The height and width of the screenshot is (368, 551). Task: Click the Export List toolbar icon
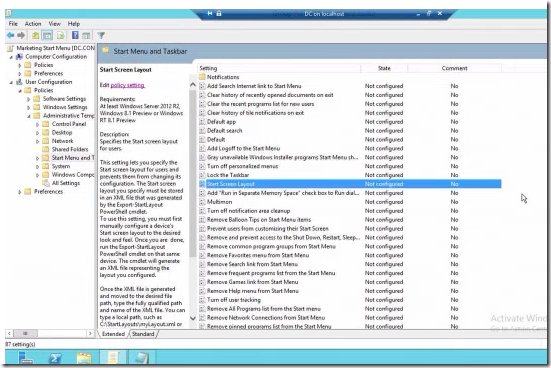point(61,35)
